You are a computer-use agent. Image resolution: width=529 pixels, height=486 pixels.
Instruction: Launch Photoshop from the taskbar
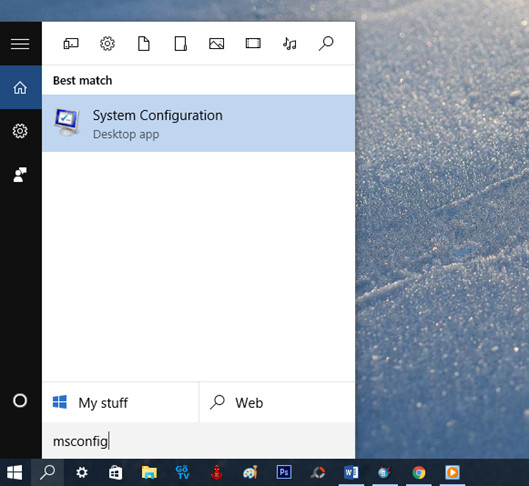click(284, 473)
